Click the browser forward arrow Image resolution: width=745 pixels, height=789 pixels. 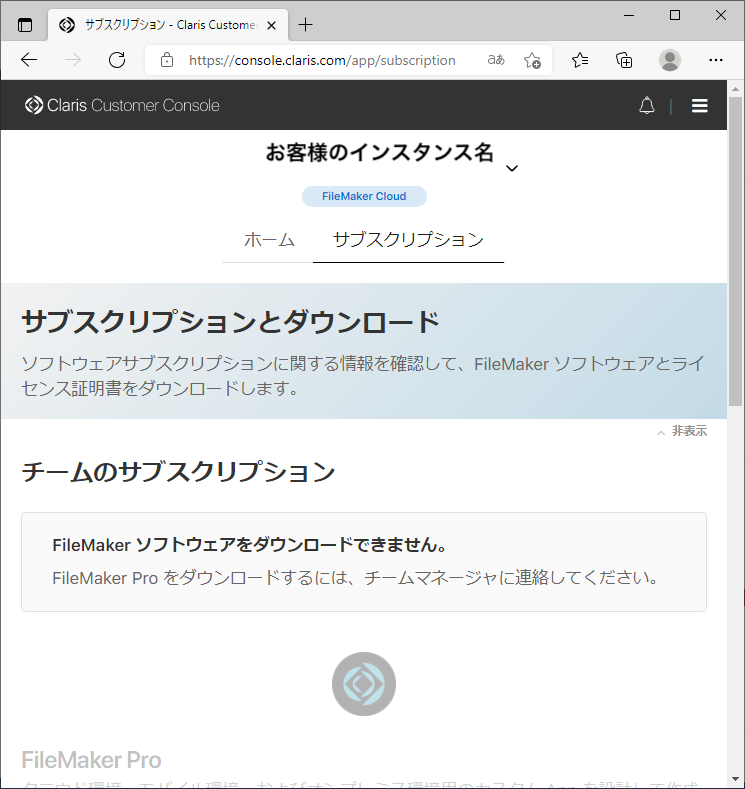click(x=73, y=60)
